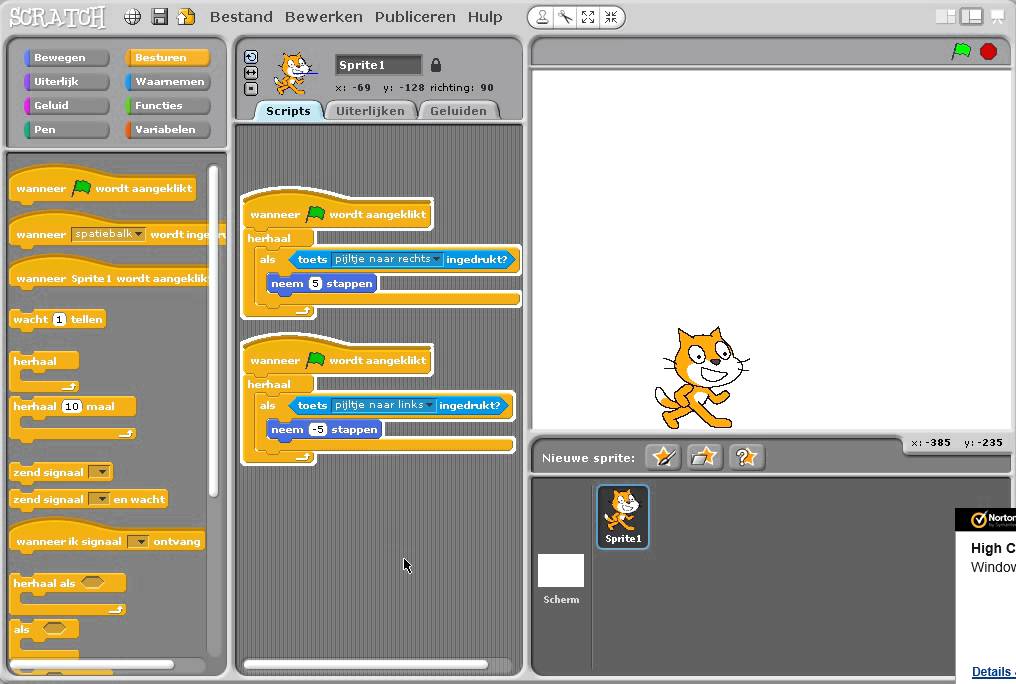Click the -5 value in neem stappen block
The image size is (1016, 684).
coord(318,429)
